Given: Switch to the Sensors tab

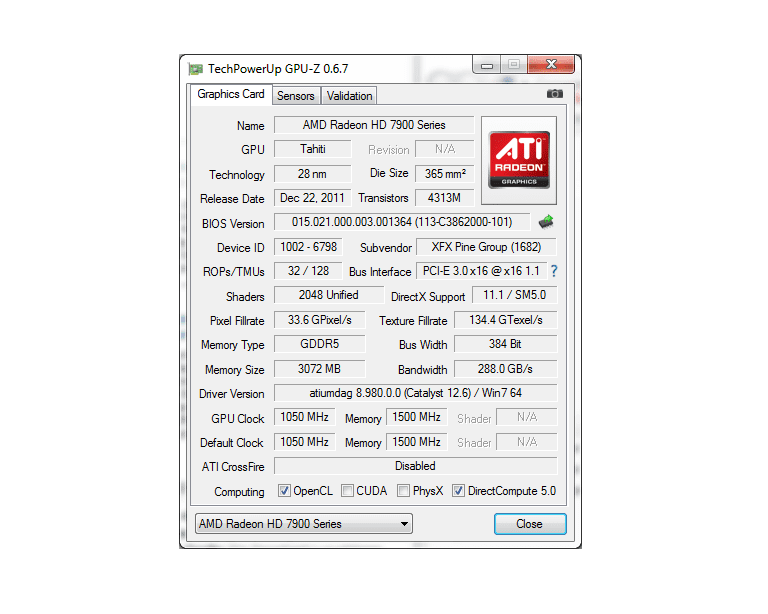Looking at the screenshot, I should (295, 96).
